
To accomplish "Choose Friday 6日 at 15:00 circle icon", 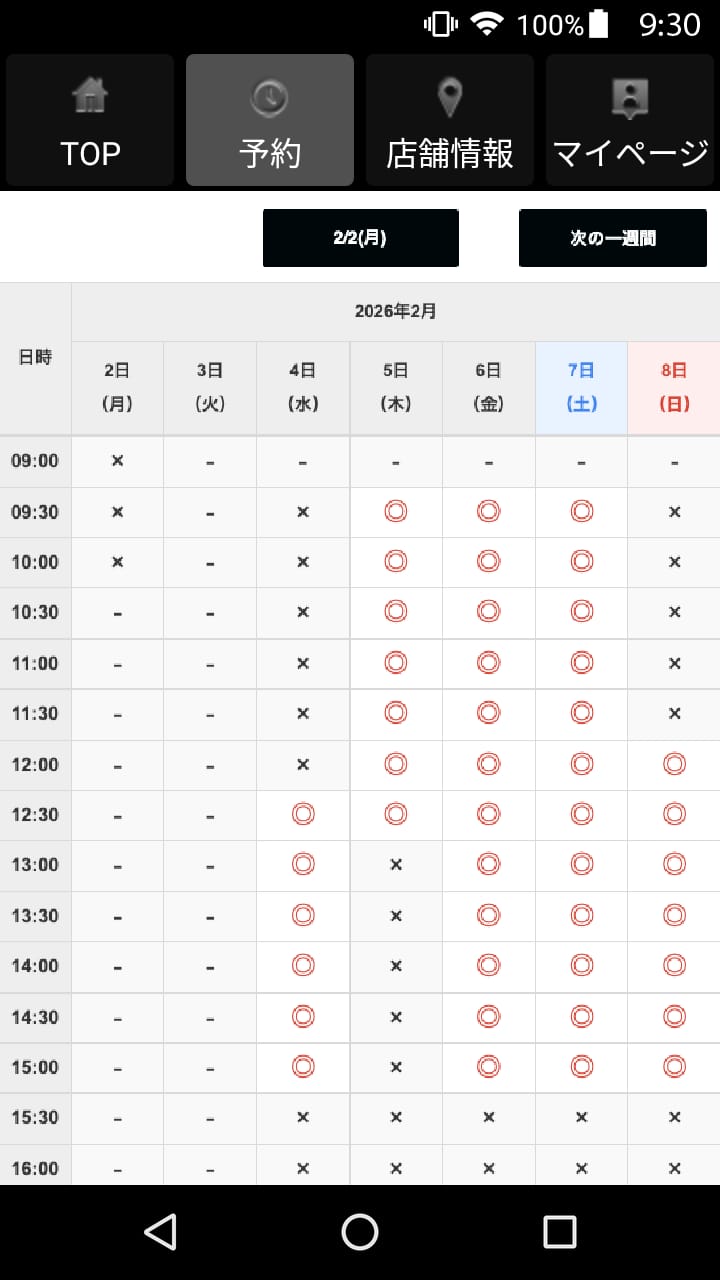I will [488, 1067].
